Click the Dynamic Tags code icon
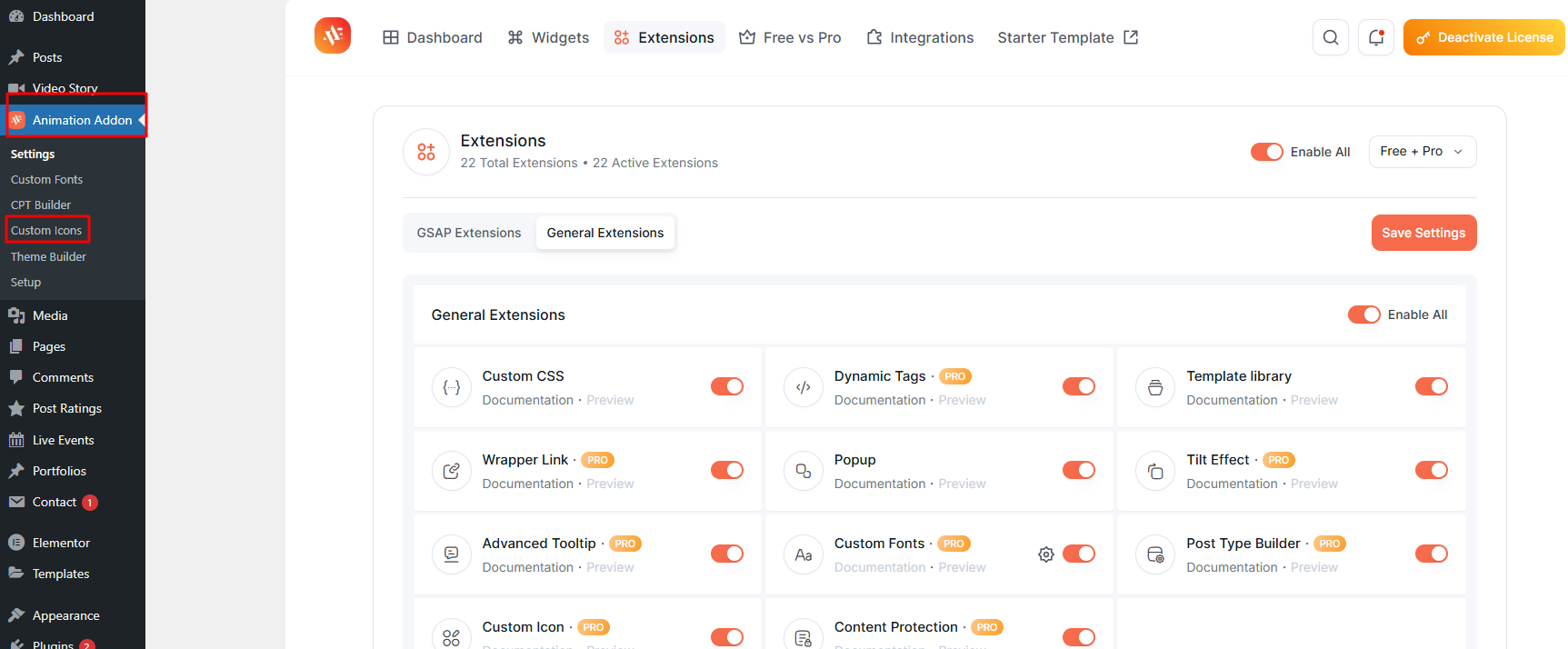 pyautogui.click(x=804, y=387)
